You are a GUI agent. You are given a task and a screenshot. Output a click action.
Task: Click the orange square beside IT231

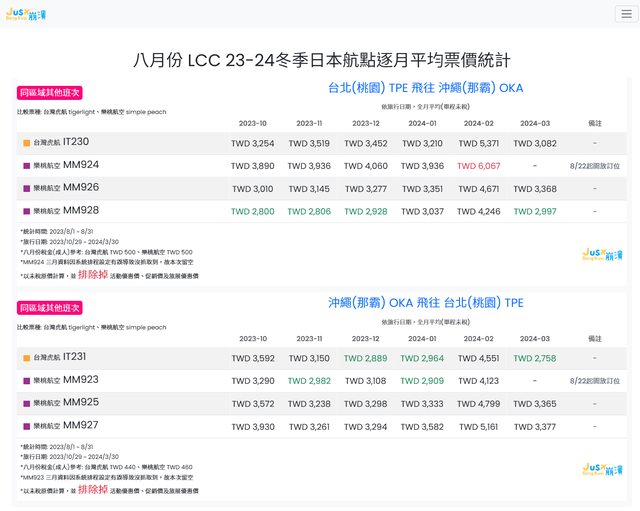tap(27, 357)
